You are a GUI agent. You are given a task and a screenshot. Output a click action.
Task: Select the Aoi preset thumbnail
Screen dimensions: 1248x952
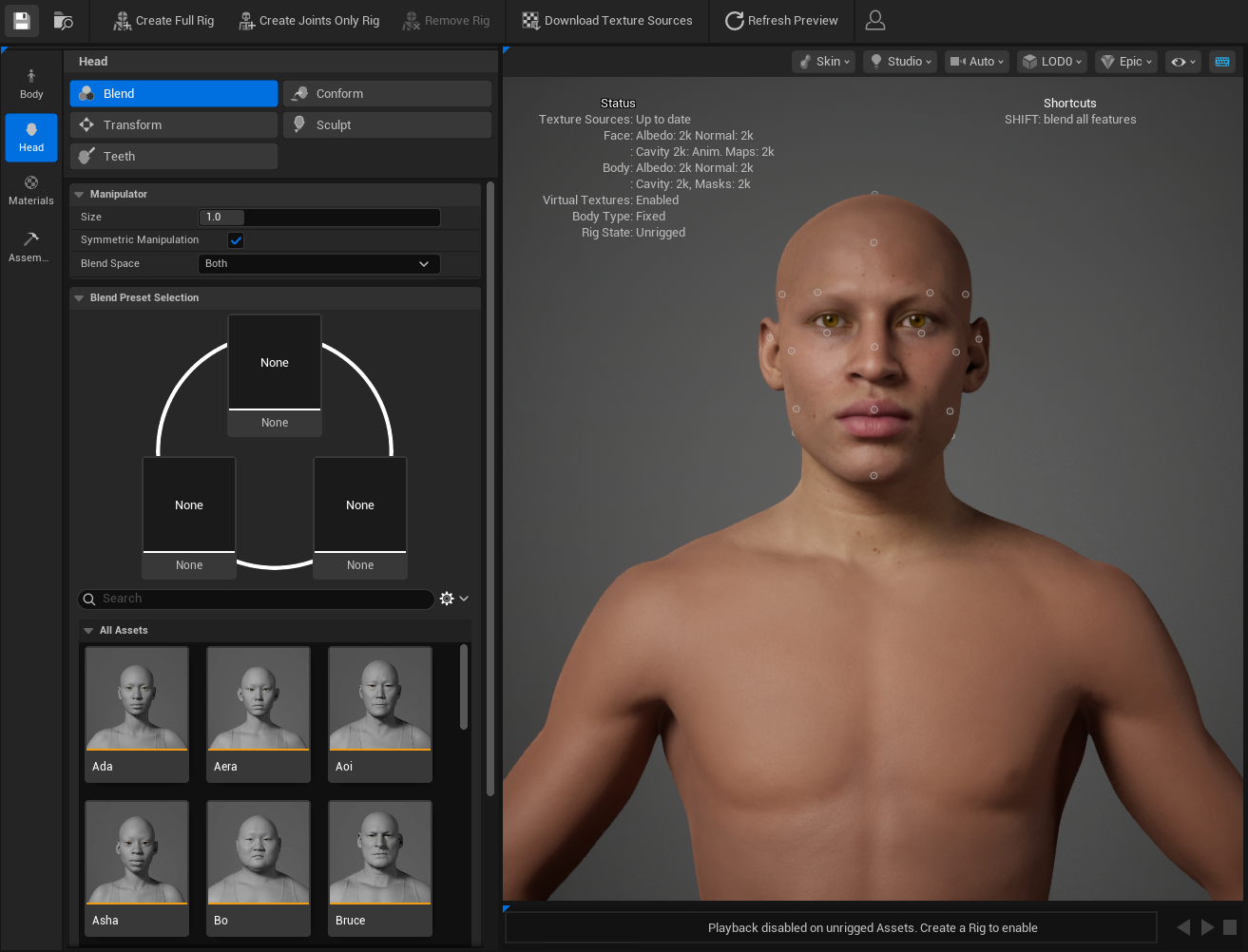[x=380, y=714]
